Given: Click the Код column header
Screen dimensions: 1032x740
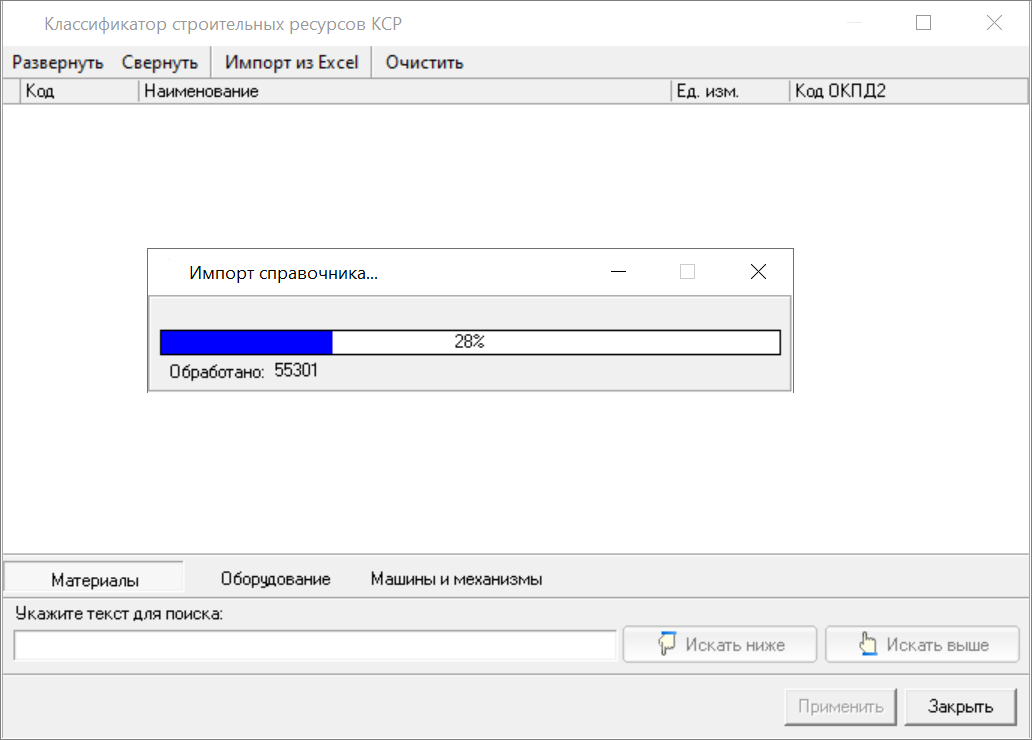Looking at the screenshot, I should coord(78,91).
